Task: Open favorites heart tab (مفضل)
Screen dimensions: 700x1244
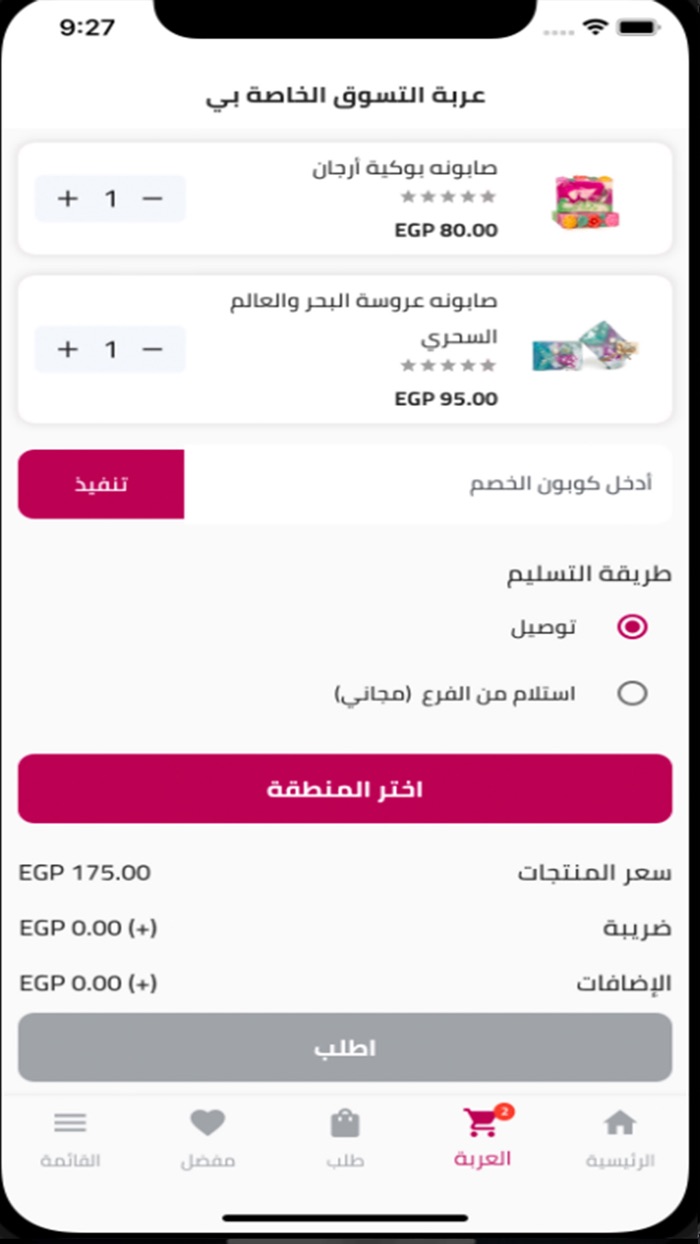Action: [x=208, y=1137]
